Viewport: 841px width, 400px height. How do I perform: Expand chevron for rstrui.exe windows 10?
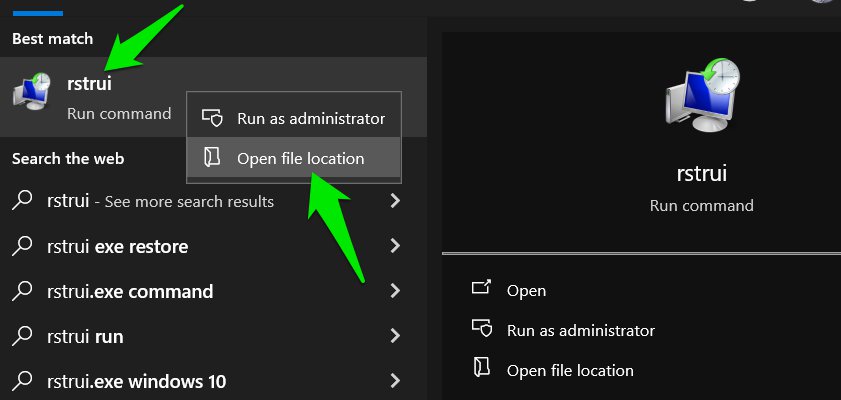pyautogui.click(x=395, y=381)
